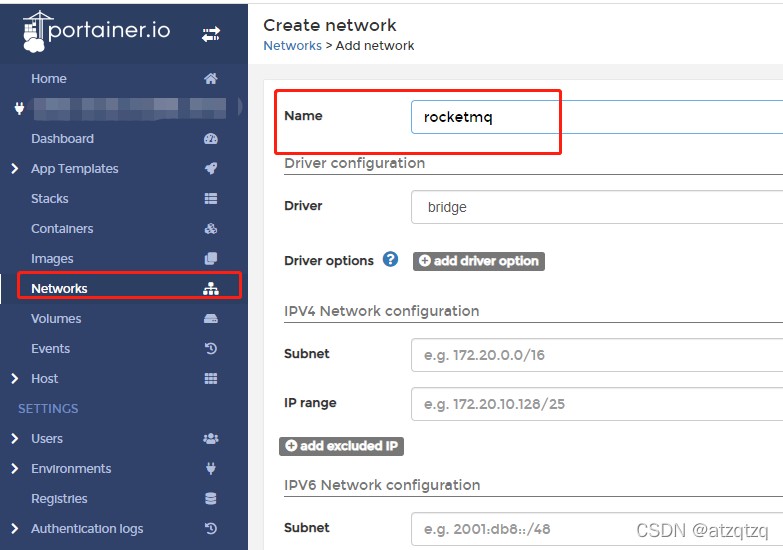783x550 pixels.
Task: Click the IPV6 Network configuration heading
Action: coord(382,485)
